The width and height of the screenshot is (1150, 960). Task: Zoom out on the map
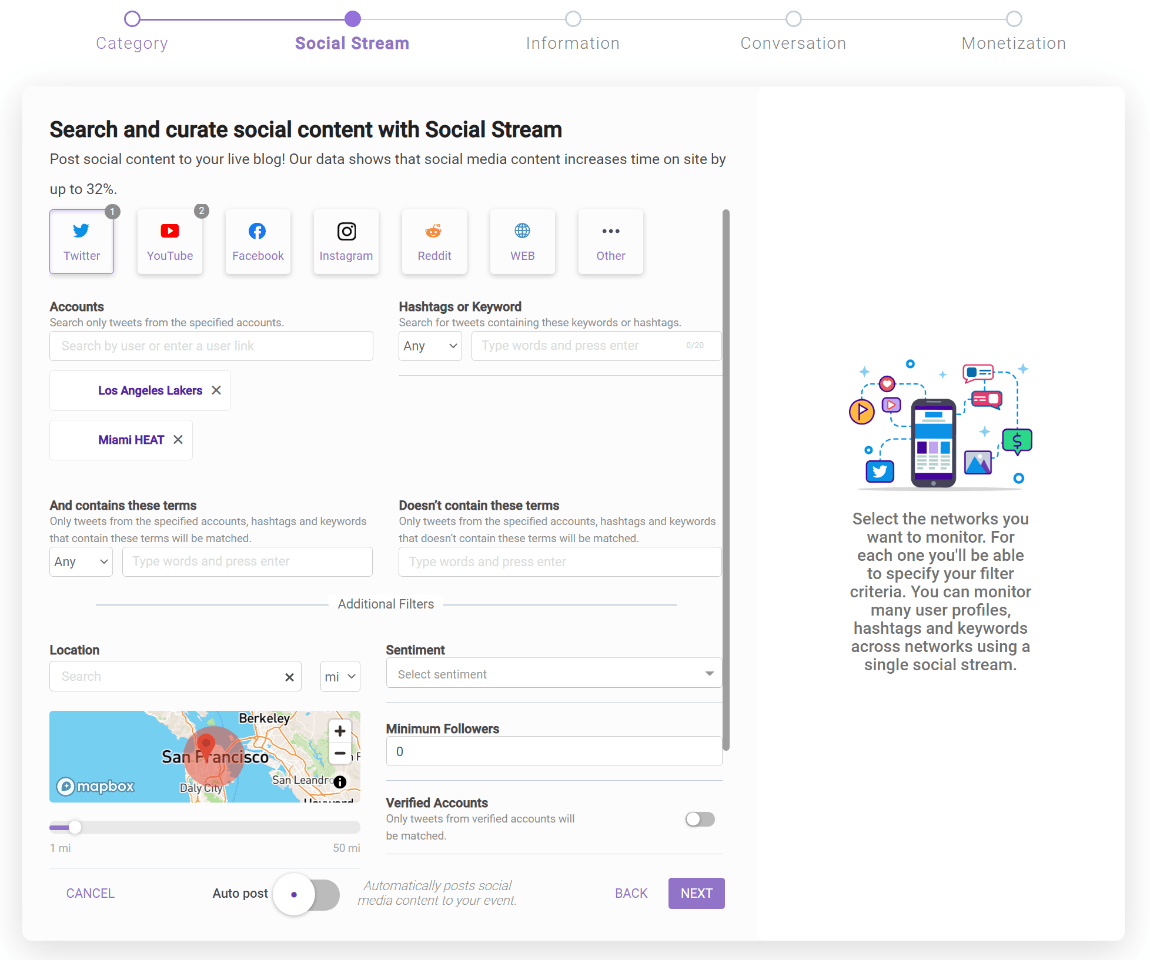pyautogui.click(x=340, y=753)
